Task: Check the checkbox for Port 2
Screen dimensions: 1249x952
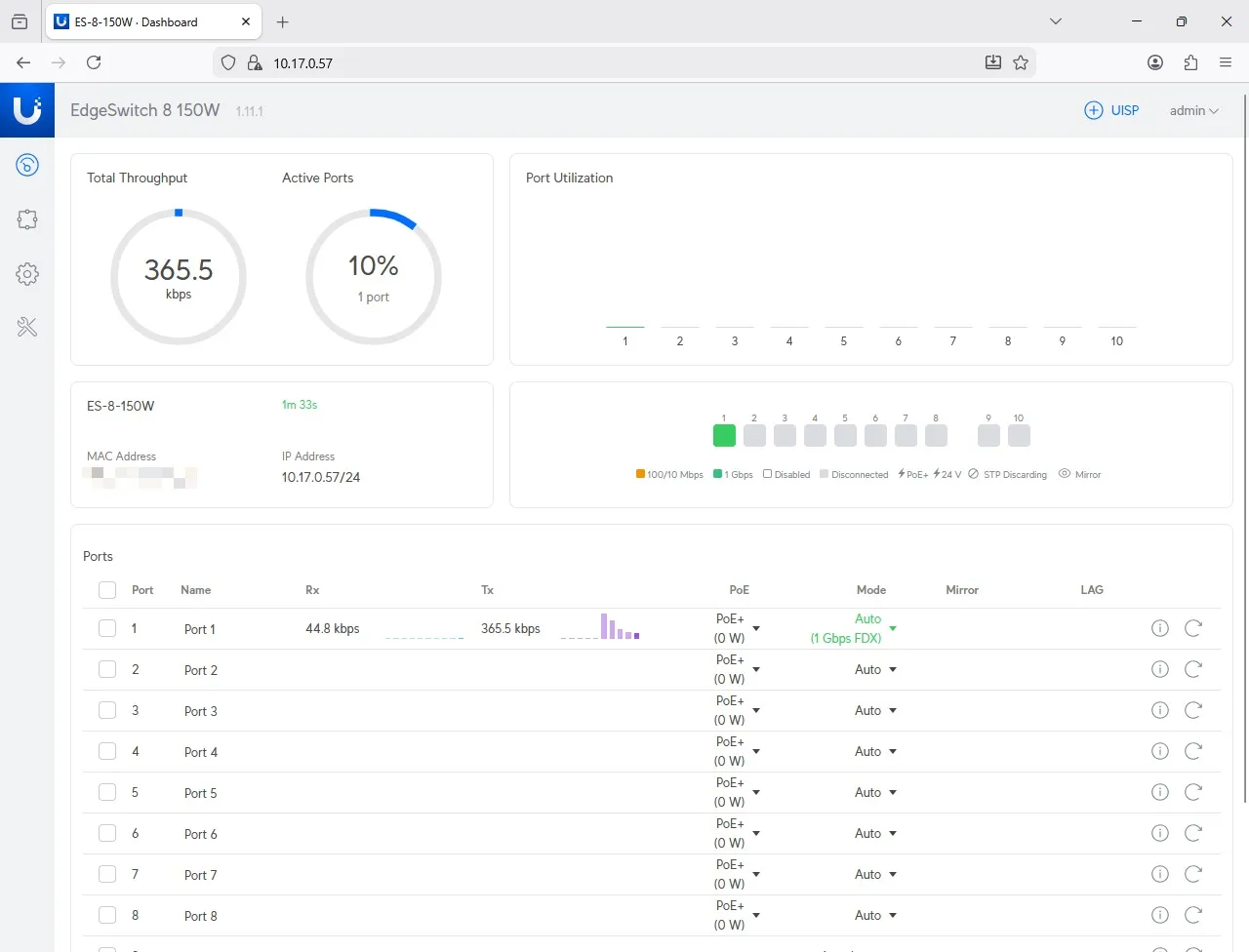Action: (x=107, y=669)
